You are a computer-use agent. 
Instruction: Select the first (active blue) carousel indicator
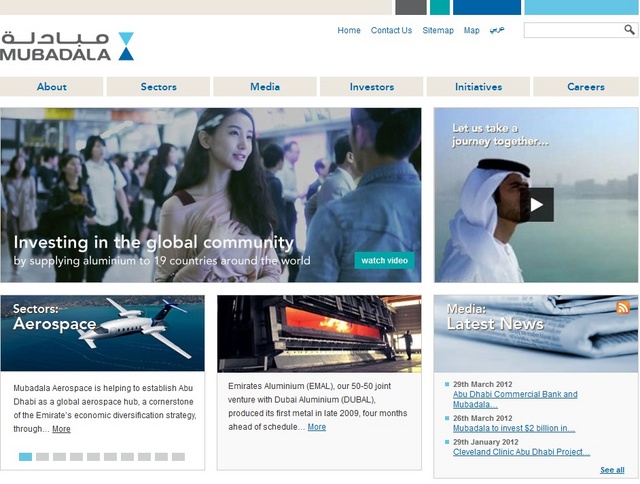click(25, 457)
